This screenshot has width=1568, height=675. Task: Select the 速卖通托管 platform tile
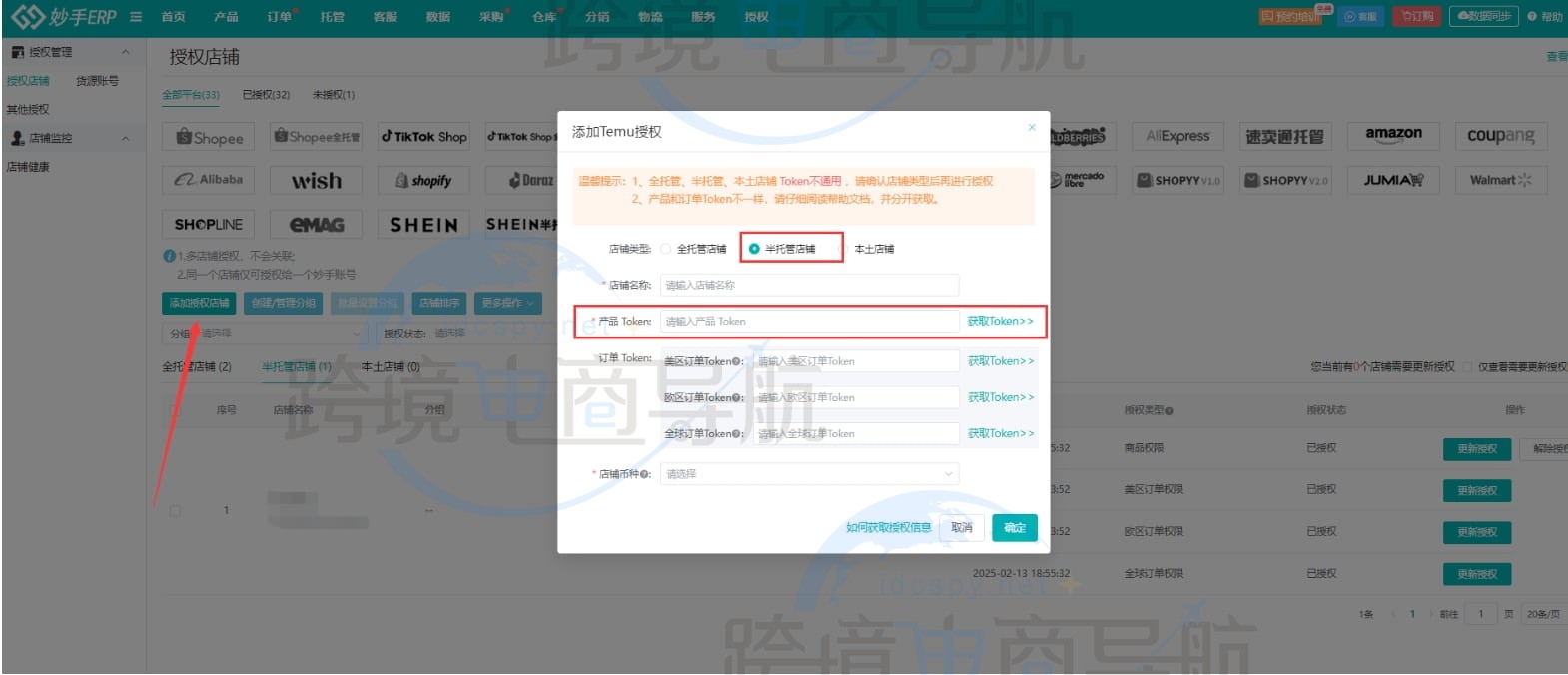[x=1286, y=136]
